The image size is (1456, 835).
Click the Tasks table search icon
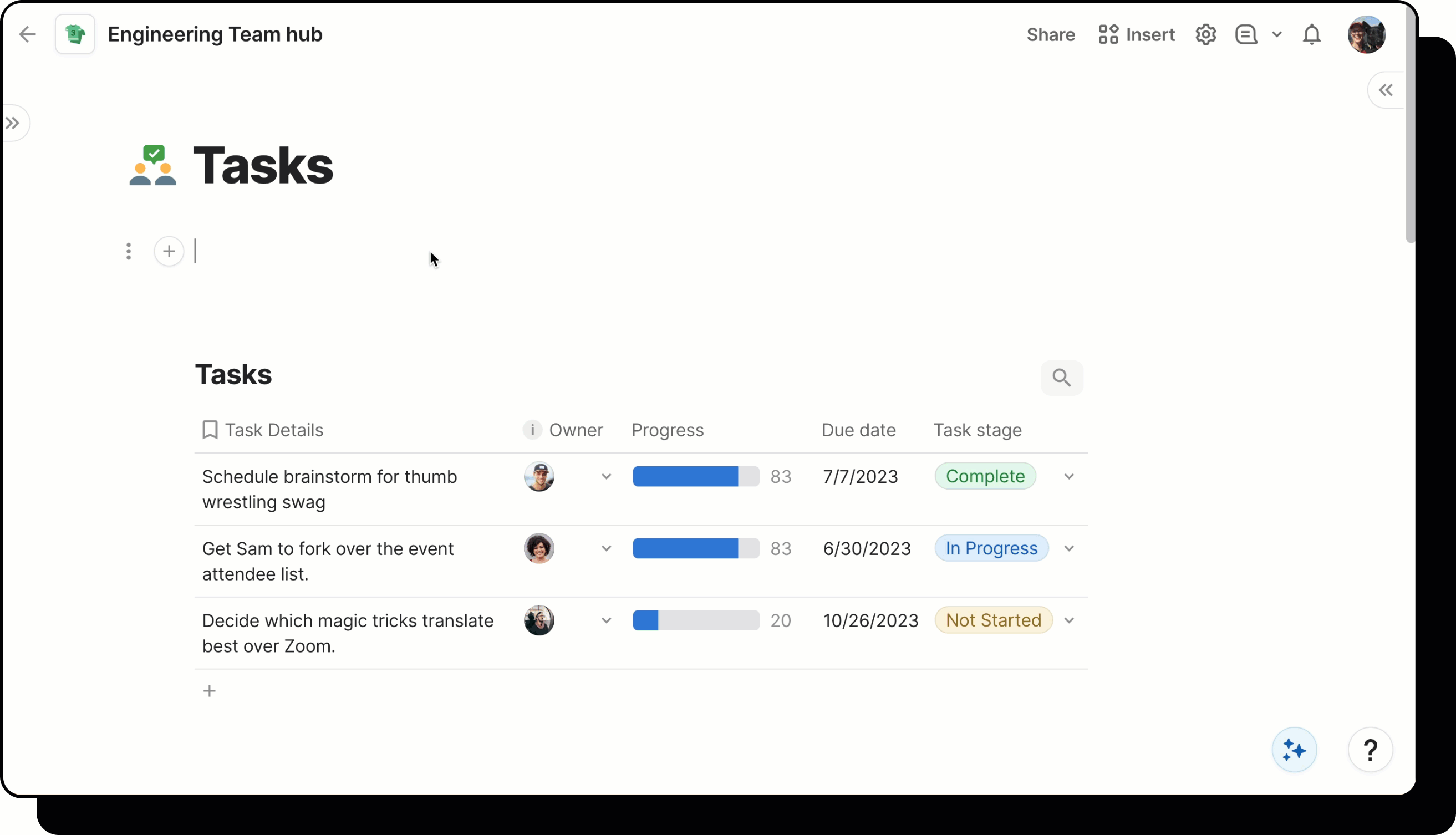pyautogui.click(x=1061, y=378)
